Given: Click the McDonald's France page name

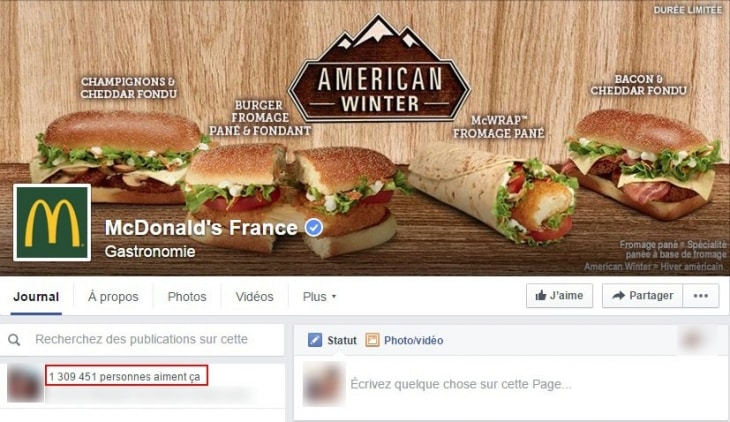Looking at the screenshot, I should click(x=201, y=228).
